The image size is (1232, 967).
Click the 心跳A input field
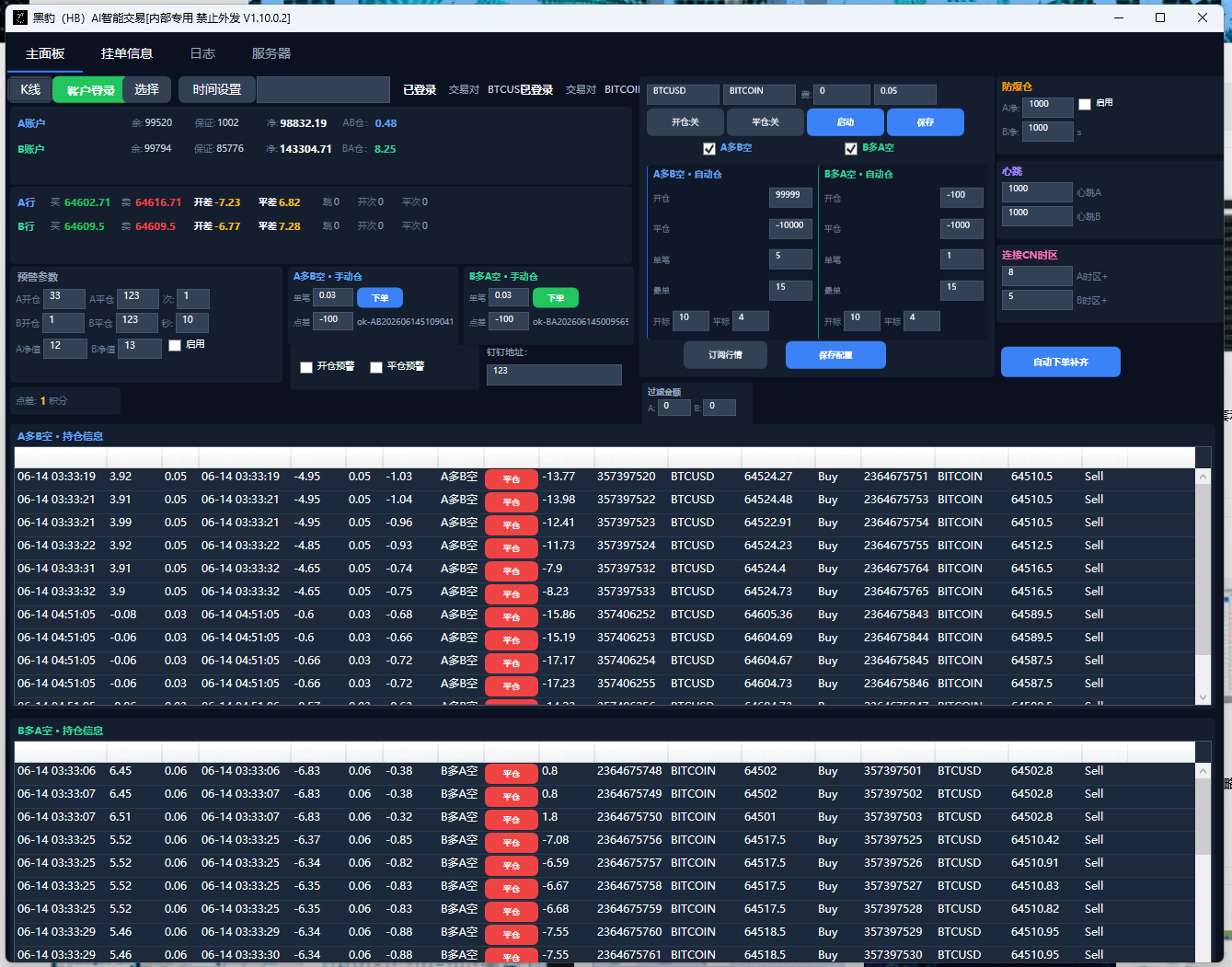pyautogui.click(x=1038, y=192)
